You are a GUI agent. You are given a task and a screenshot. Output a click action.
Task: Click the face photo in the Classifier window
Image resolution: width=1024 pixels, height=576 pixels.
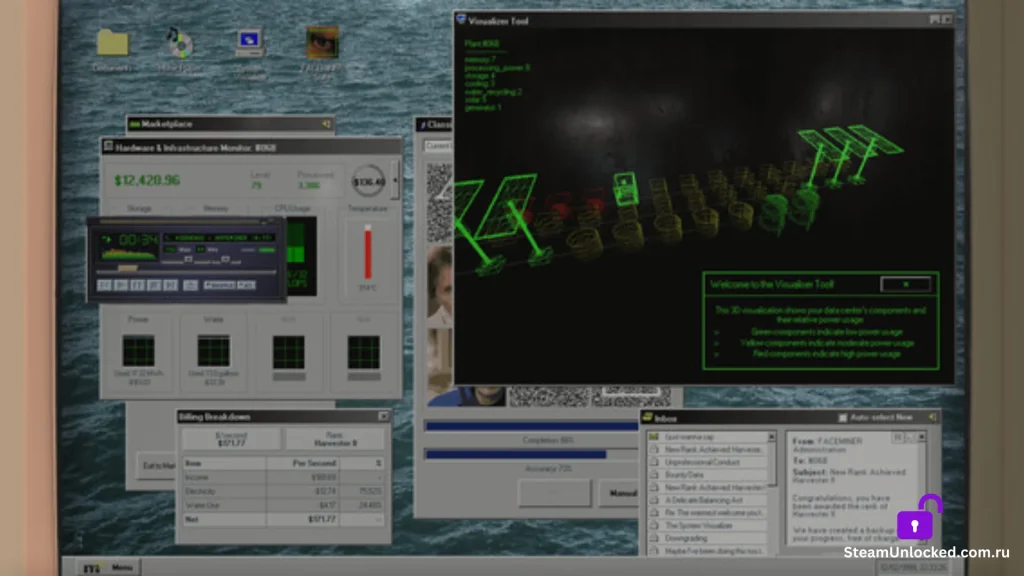[x=440, y=286]
